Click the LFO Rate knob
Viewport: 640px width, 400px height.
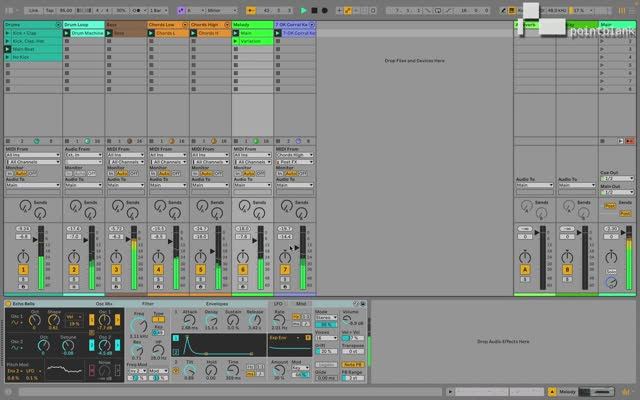pyautogui.click(x=279, y=320)
